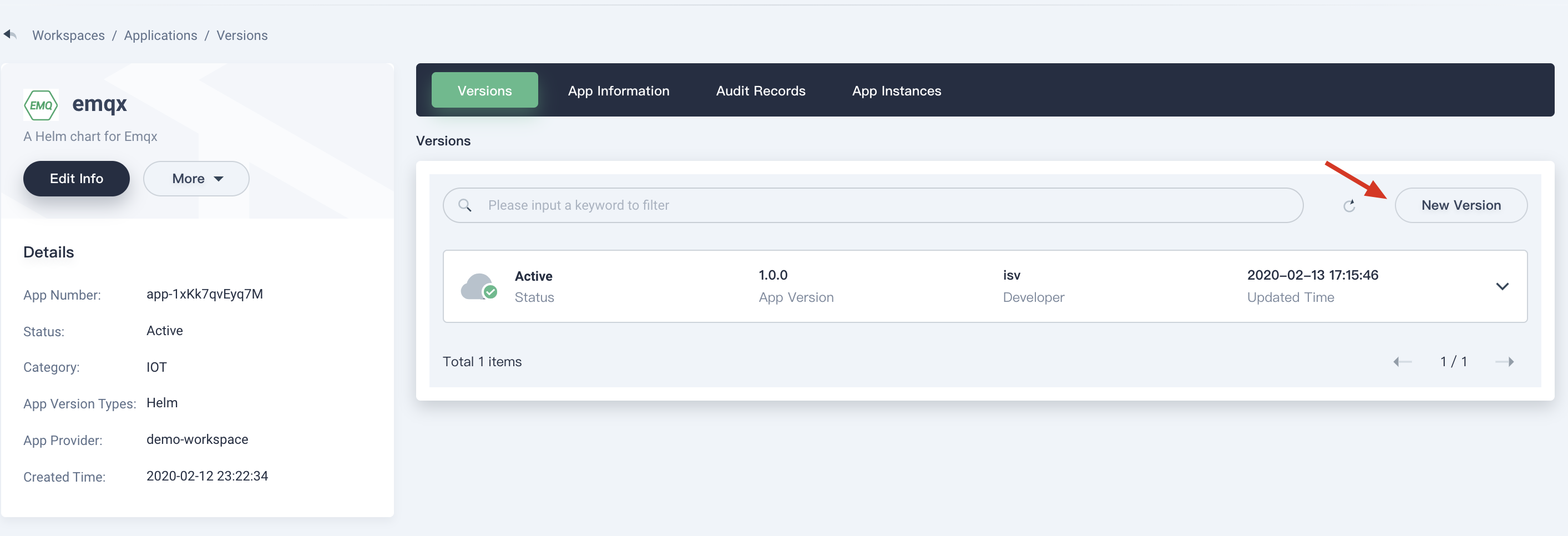Open the App Information tab
Viewport: 1568px width, 536px height.
(619, 90)
